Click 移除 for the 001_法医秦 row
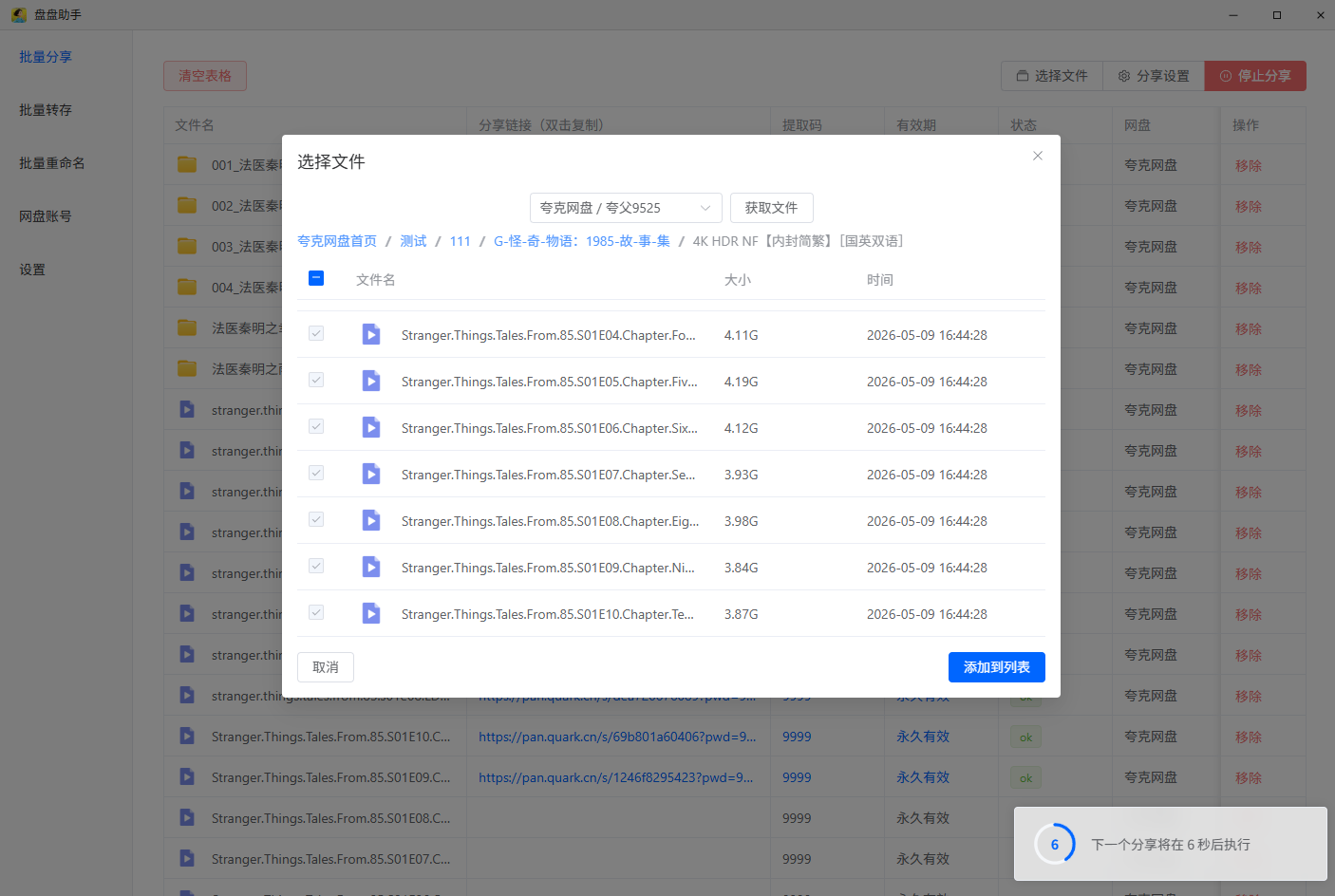This screenshot has height=896, width=1335. click(x=1249, y=166)
